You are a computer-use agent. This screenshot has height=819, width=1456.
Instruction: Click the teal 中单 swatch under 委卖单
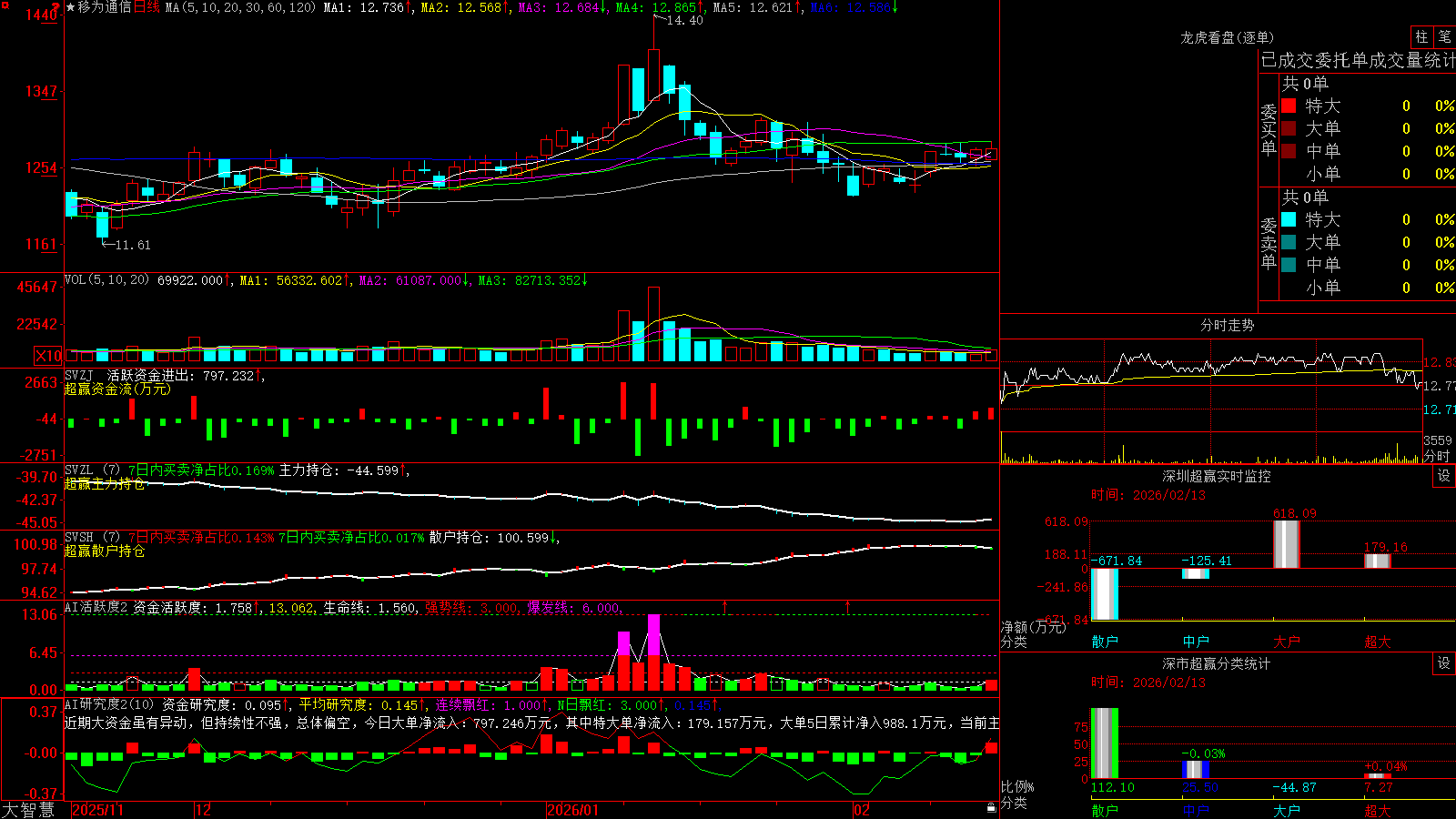[1289, 265]
